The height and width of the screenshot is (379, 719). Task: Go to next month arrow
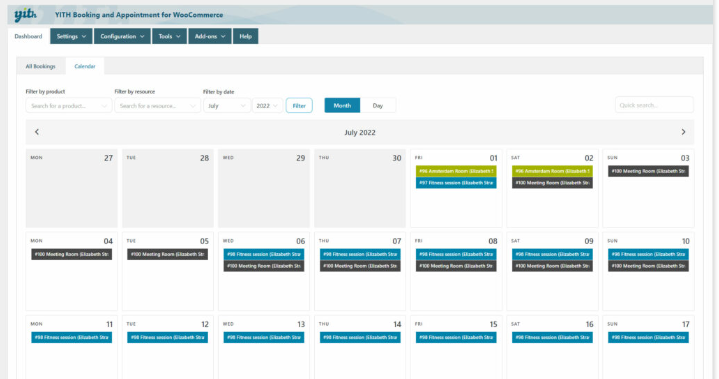(683, 132)
